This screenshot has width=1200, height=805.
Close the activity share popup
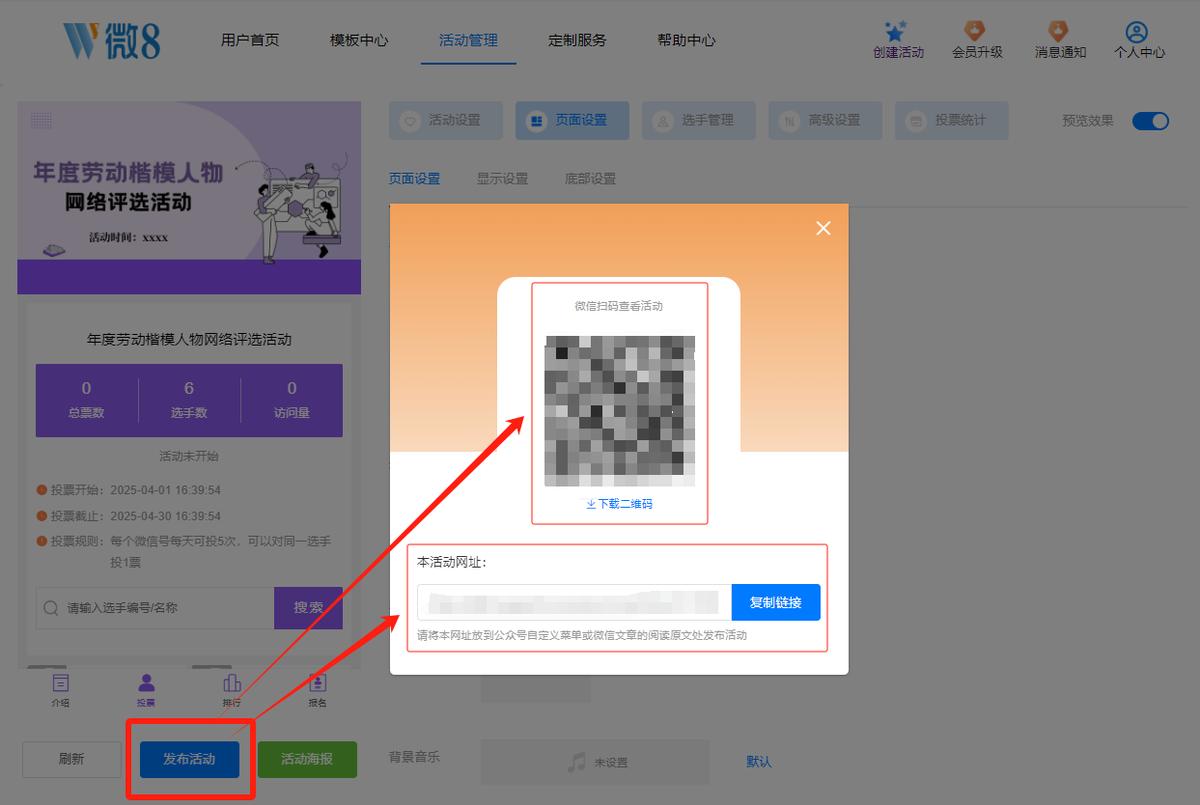(x=823, y=228)
